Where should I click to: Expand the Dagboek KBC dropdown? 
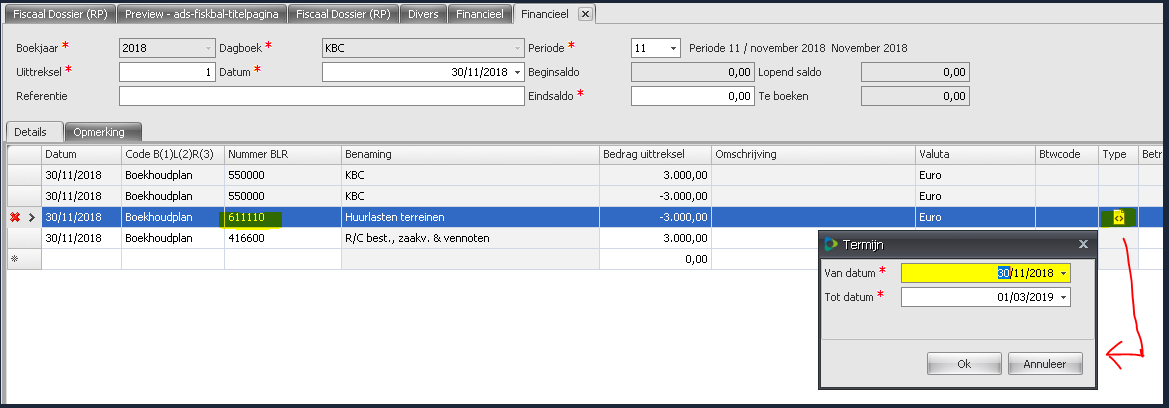coord(517,48)
